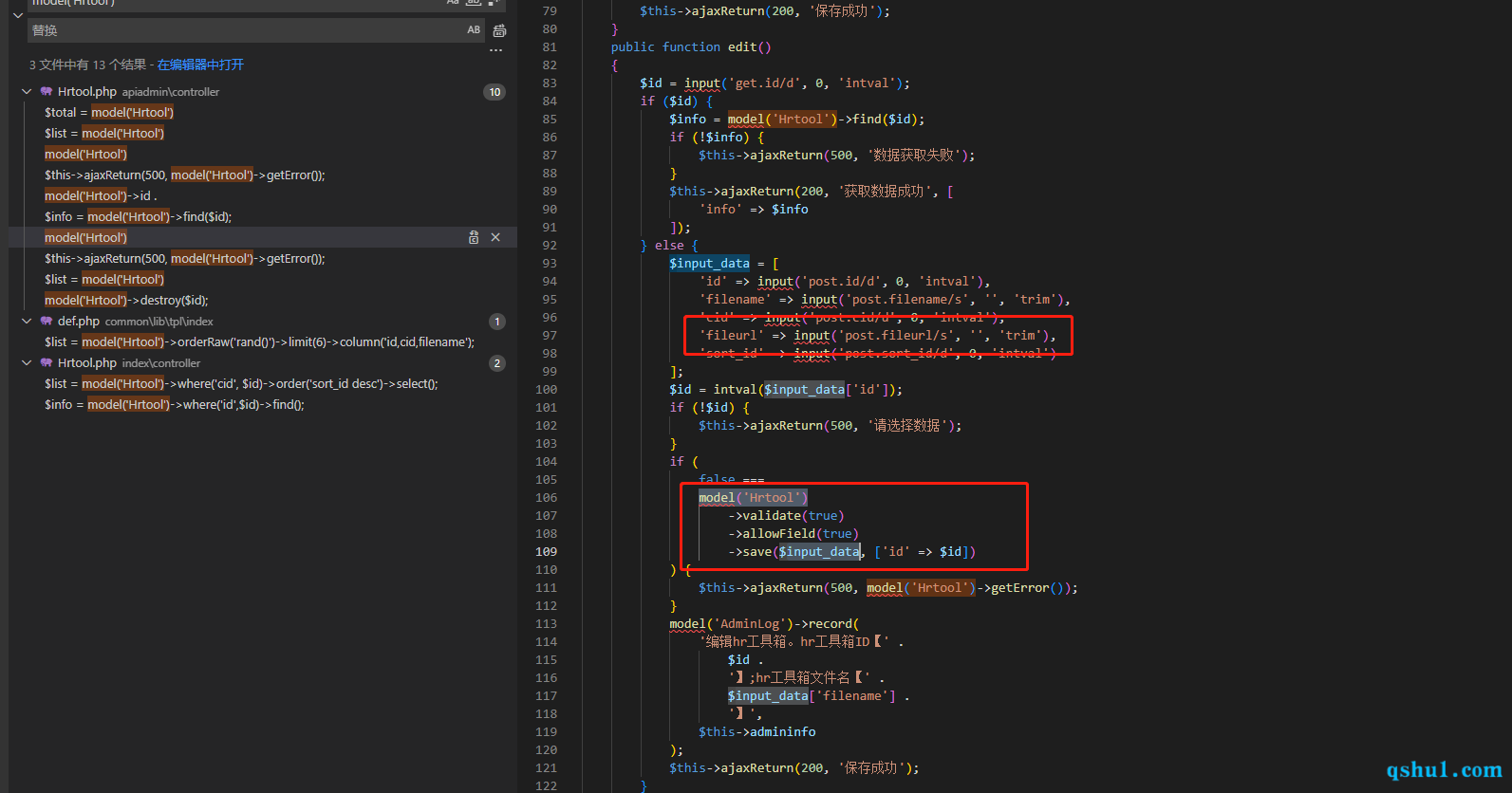Click "model('AdminLog')->record(" on line 113
The width and height of the screenshot is (1512, 793).
764,624
